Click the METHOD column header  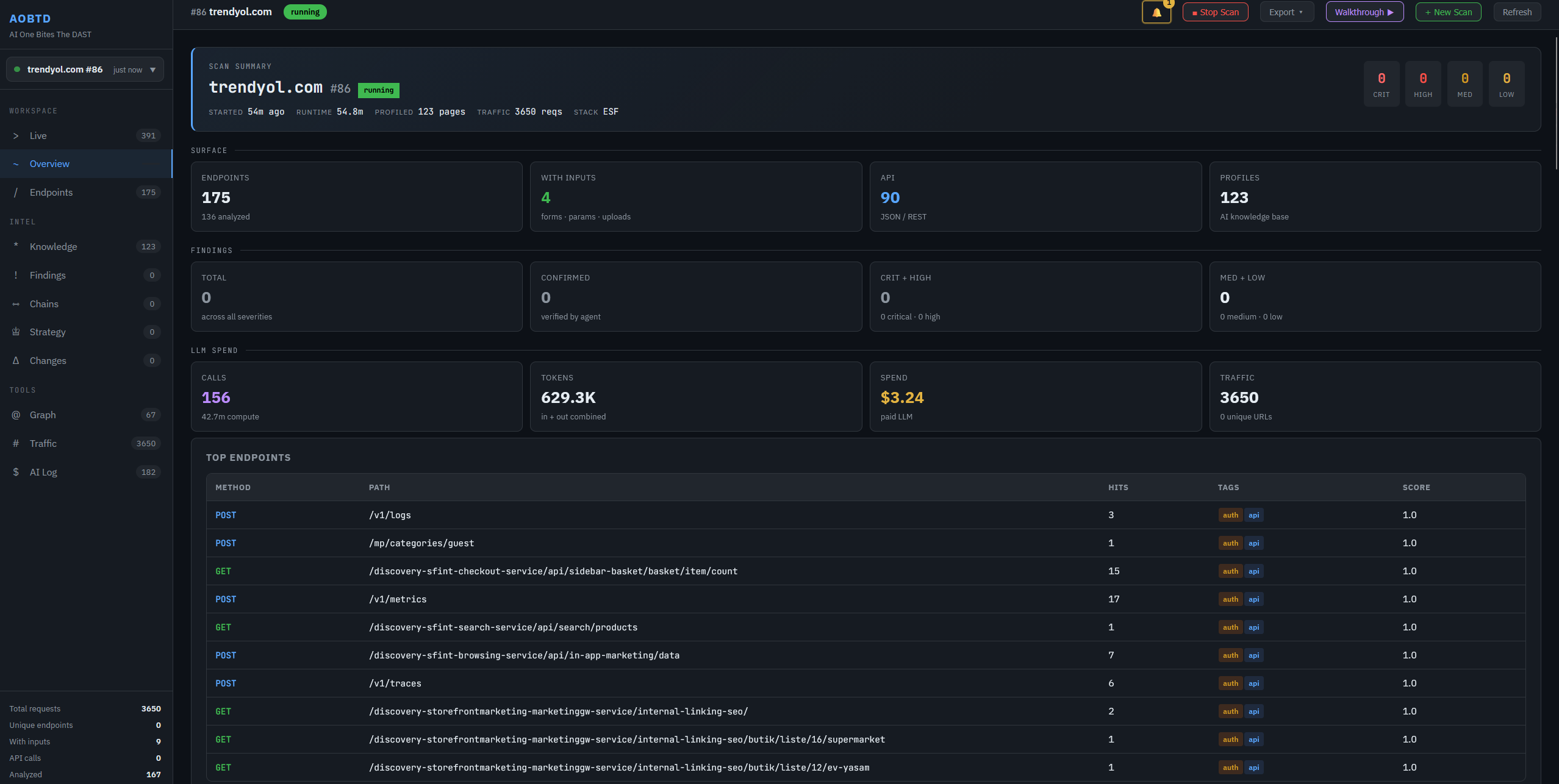(x=233, y=487)
